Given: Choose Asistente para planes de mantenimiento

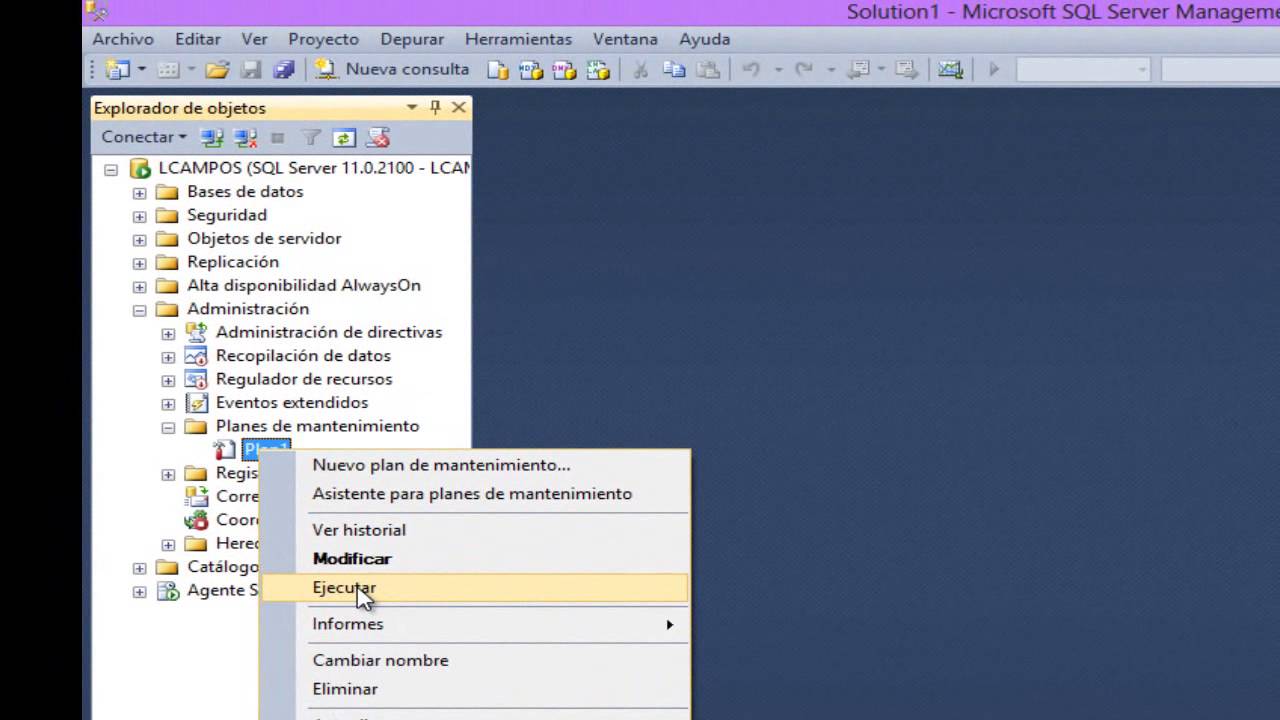Looking at the screenshot, I should (474, 494).
